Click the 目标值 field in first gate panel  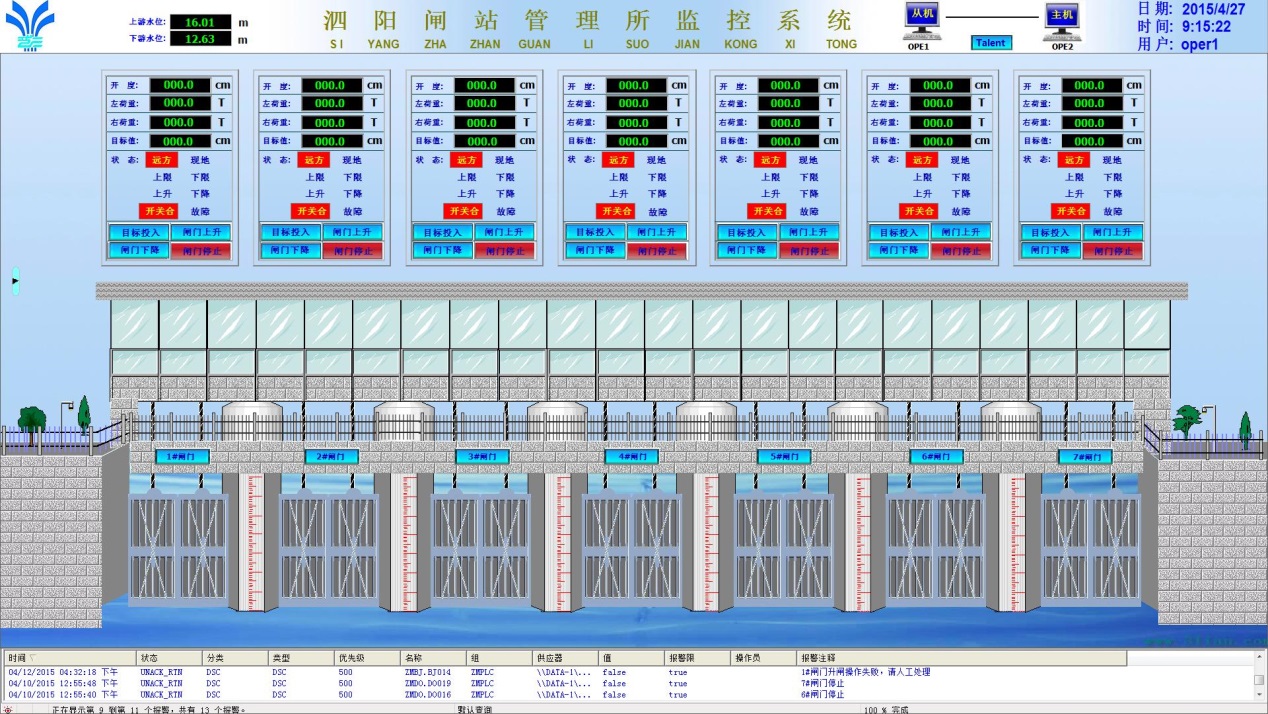[x=179, y=141]
